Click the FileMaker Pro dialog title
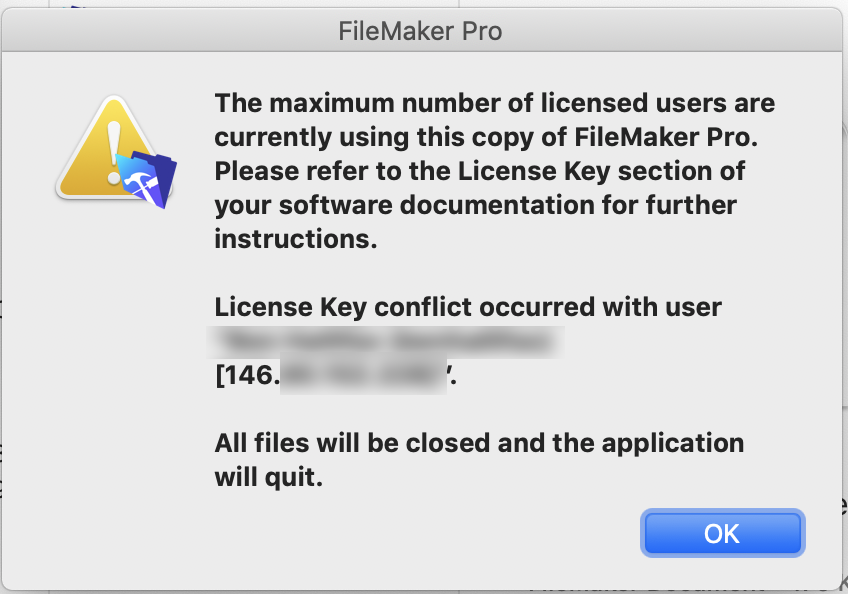Screen dimensions: 848x594 (x=420, y=31)
